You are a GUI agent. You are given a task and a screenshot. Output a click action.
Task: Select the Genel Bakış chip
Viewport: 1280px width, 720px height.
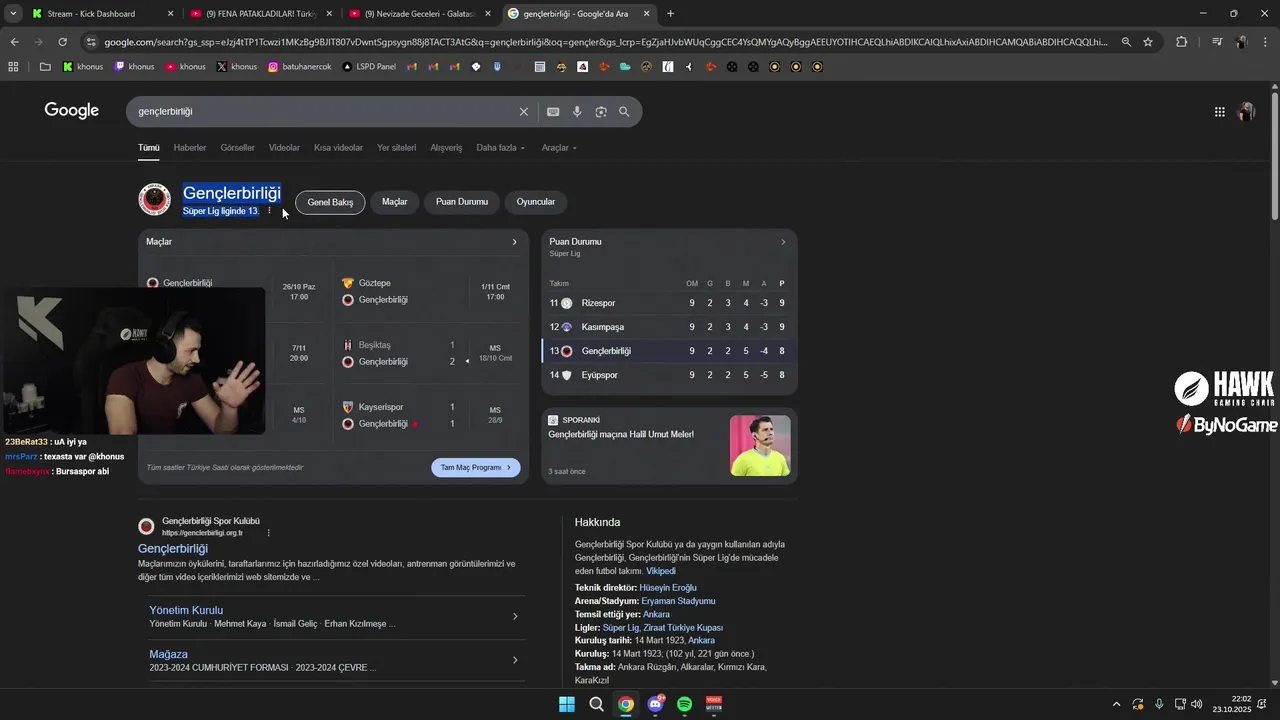(x=330, y=202)
